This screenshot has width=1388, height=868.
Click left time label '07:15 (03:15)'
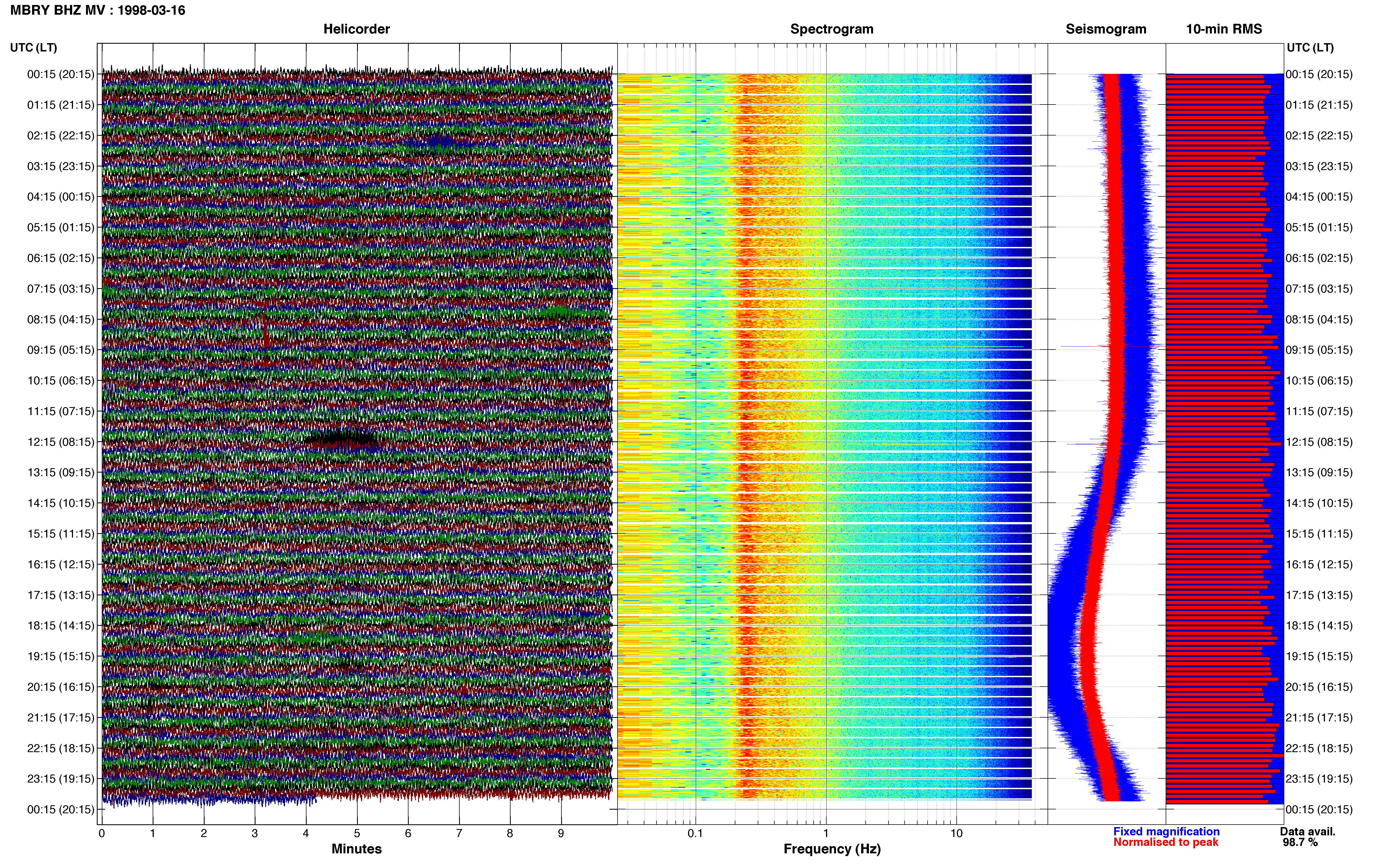pyautogui.click(x=60, y=289)
